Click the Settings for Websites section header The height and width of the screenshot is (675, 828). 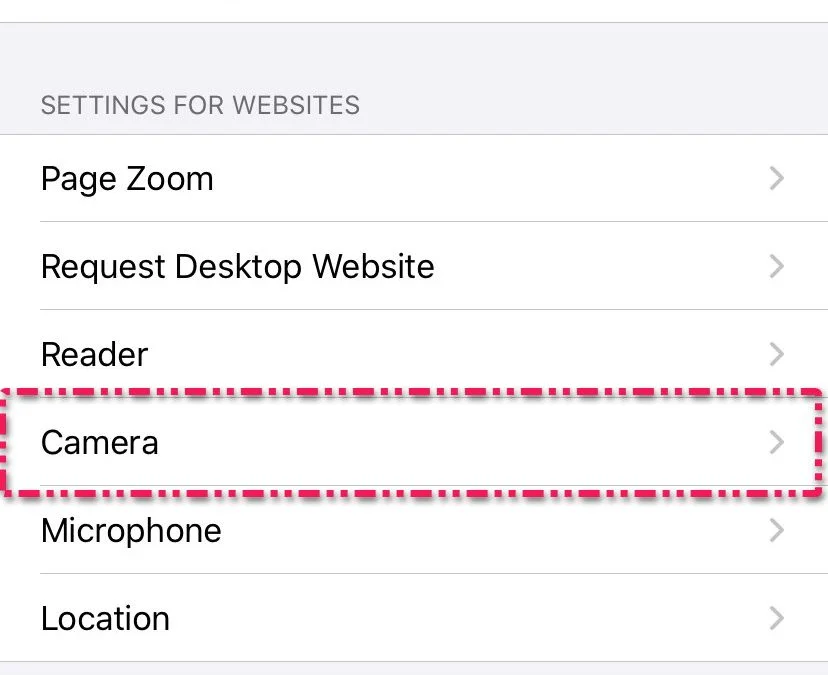point(200,105)
